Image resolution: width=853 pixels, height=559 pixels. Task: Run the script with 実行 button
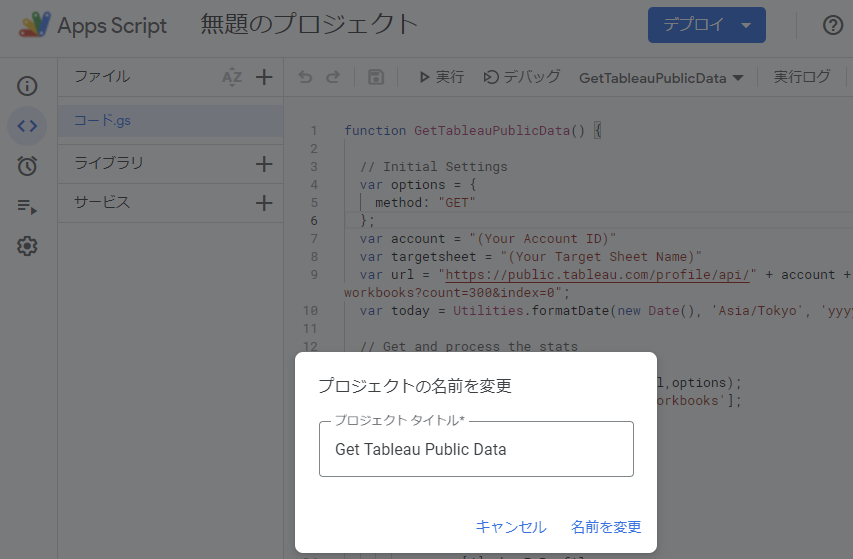point(441,77)
